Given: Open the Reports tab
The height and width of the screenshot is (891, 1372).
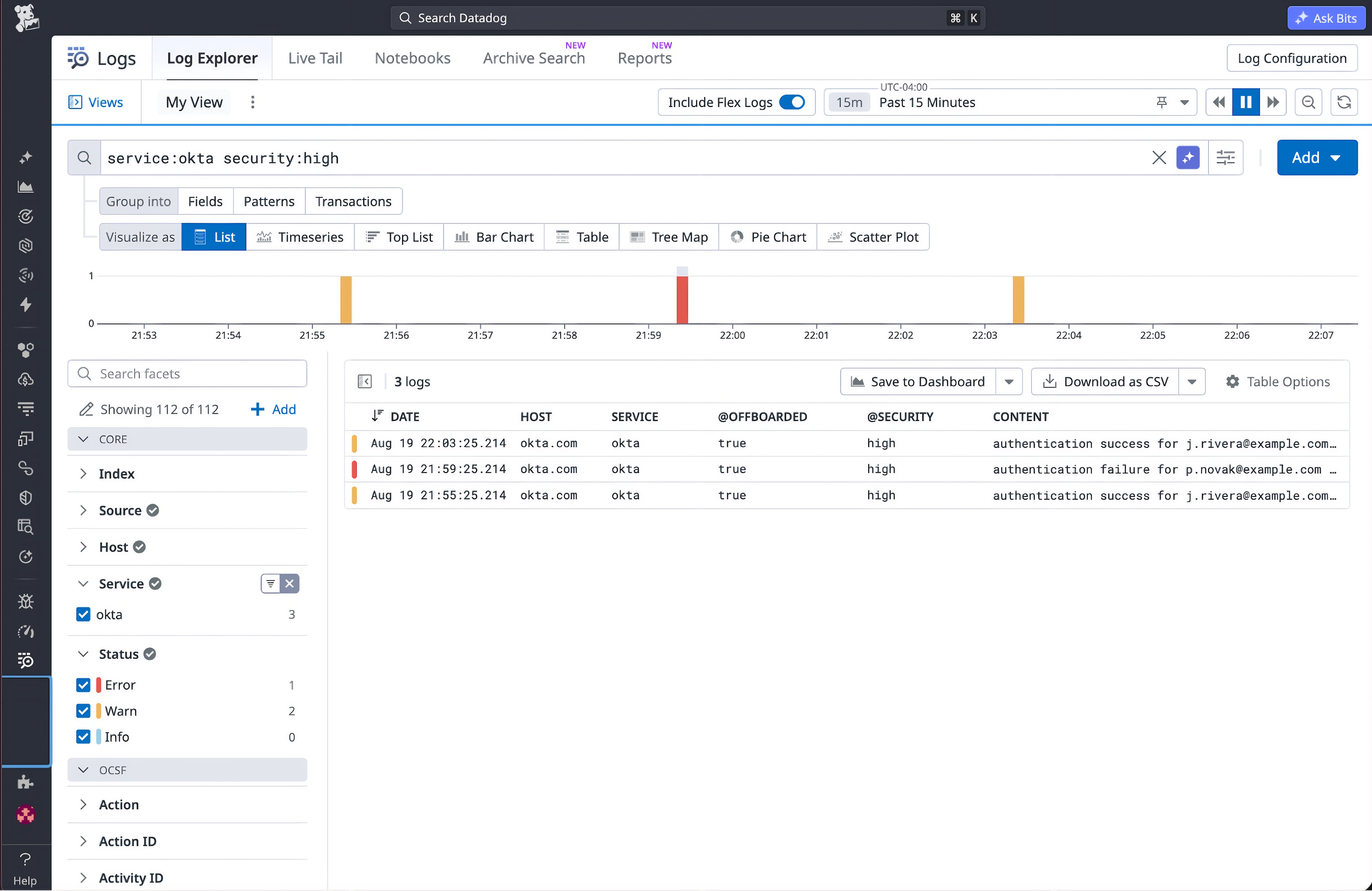Looking at the screenshot, I should coord(644,58).
